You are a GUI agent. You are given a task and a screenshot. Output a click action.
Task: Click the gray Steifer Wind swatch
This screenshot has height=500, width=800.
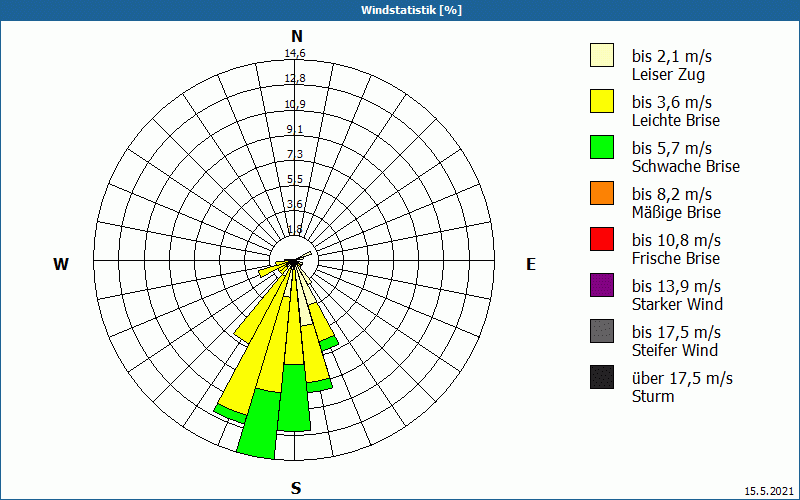(x=602, y=331)
